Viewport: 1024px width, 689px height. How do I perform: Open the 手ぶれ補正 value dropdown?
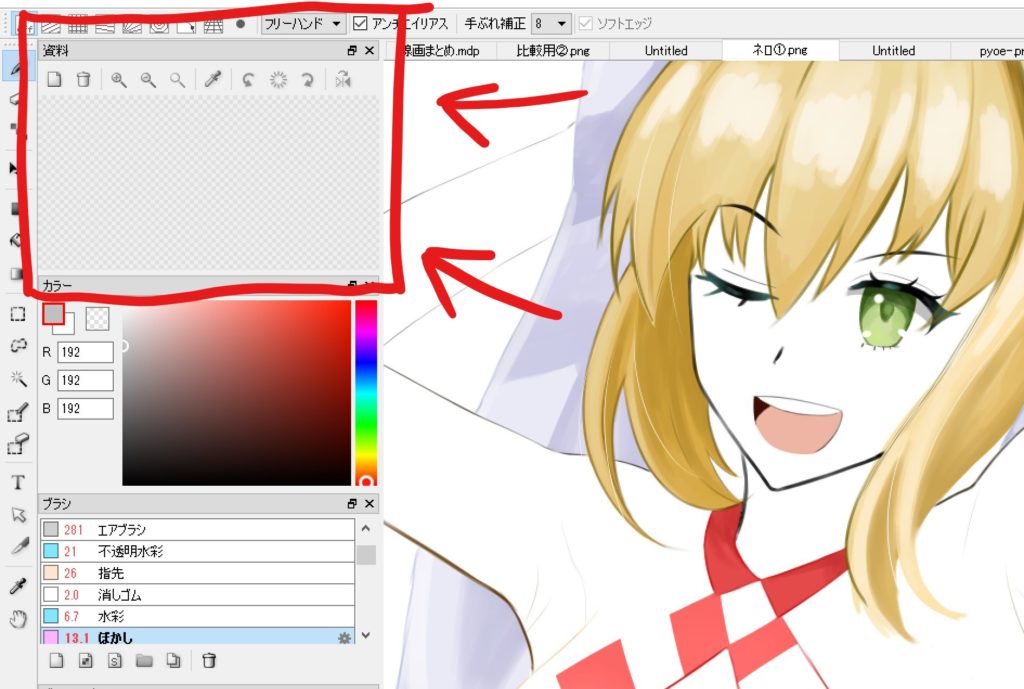(551, 22)
